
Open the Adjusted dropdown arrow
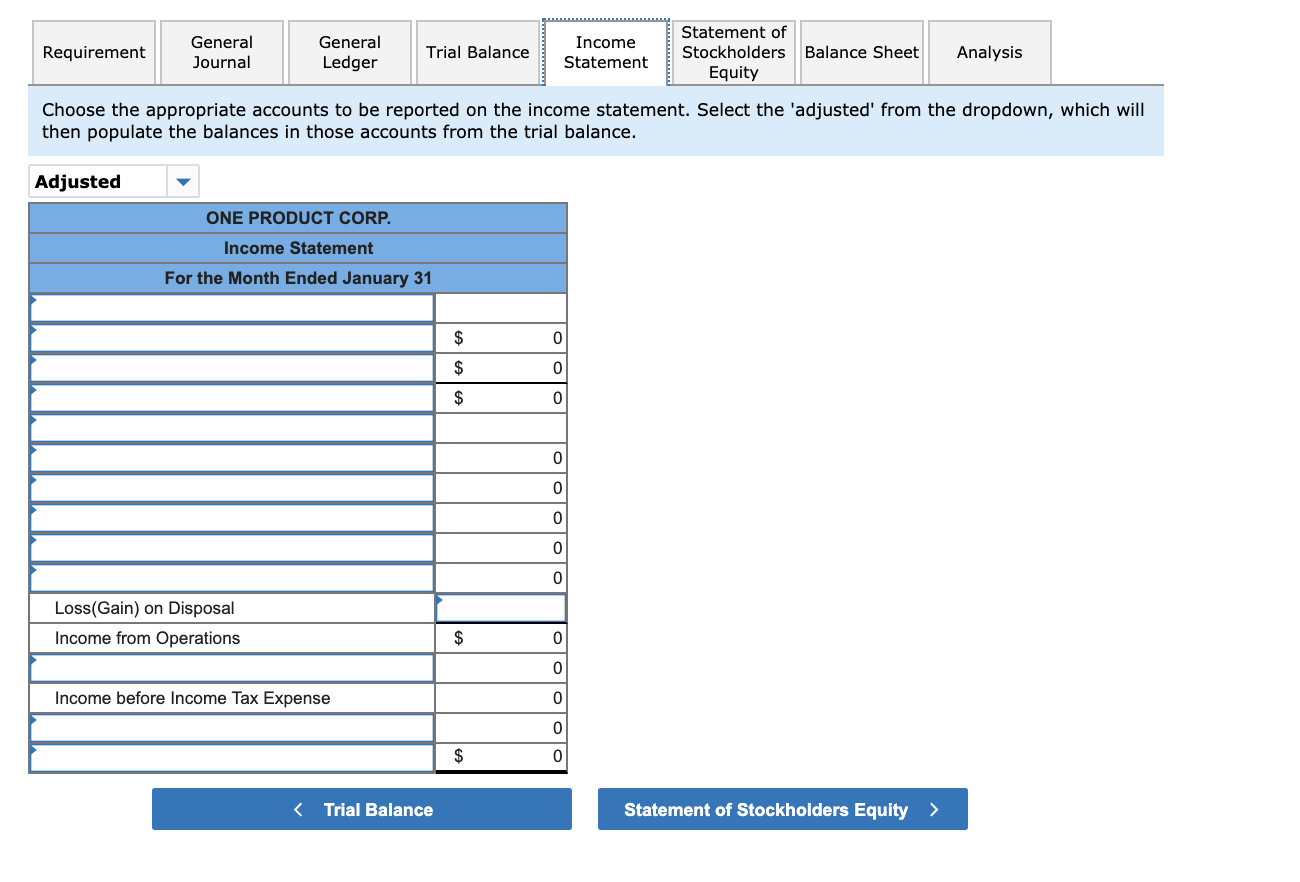coord(183,182)
